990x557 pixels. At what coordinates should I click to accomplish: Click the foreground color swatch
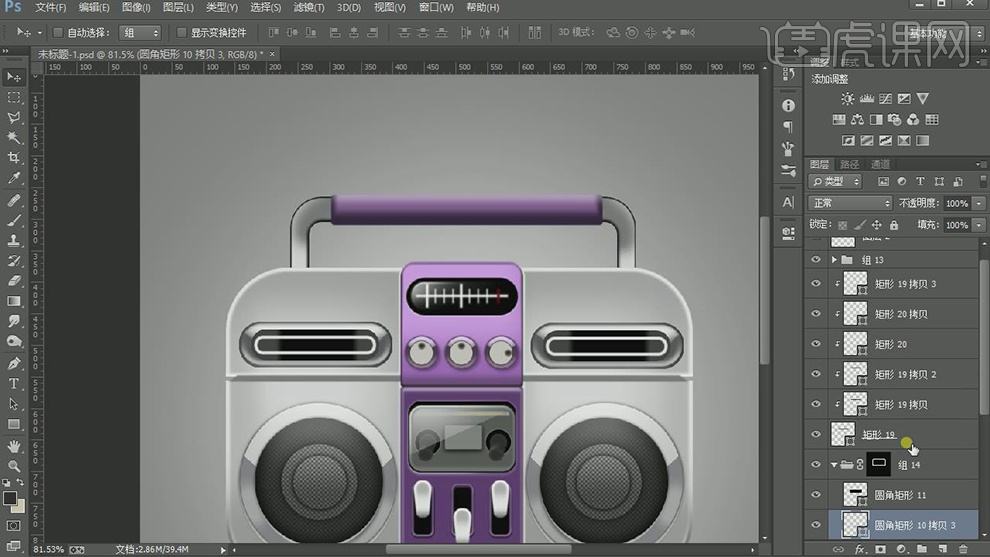point(9,497)
